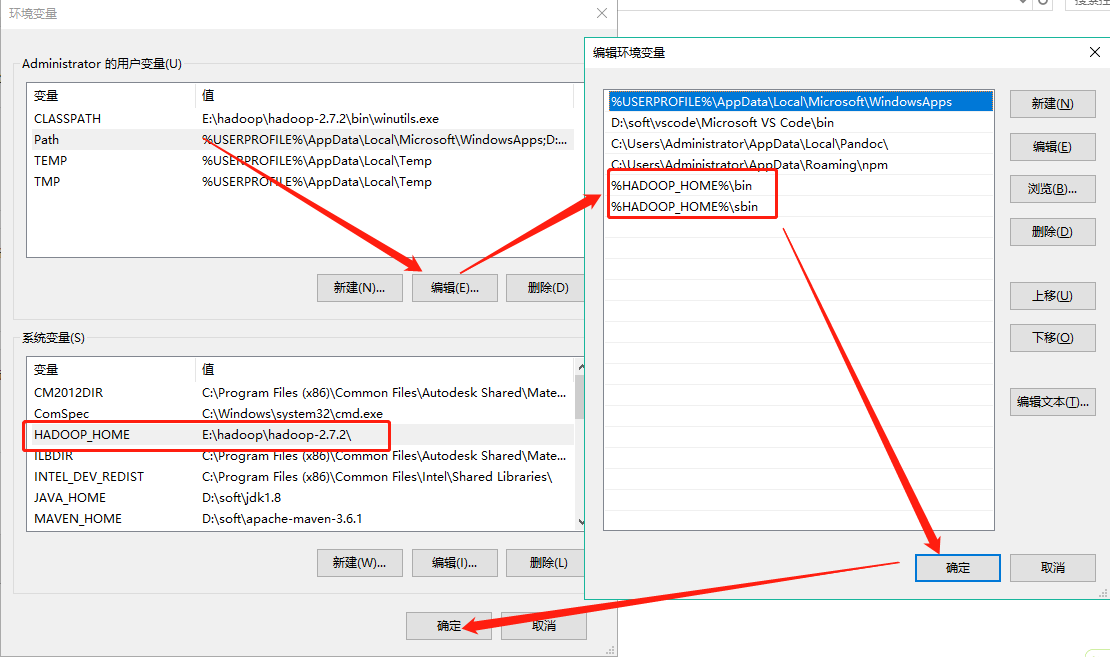Viewport: 1110px width, 657px height.
Task: Select the HADOOP_HOME system variable row
Action: pos(300,435)
